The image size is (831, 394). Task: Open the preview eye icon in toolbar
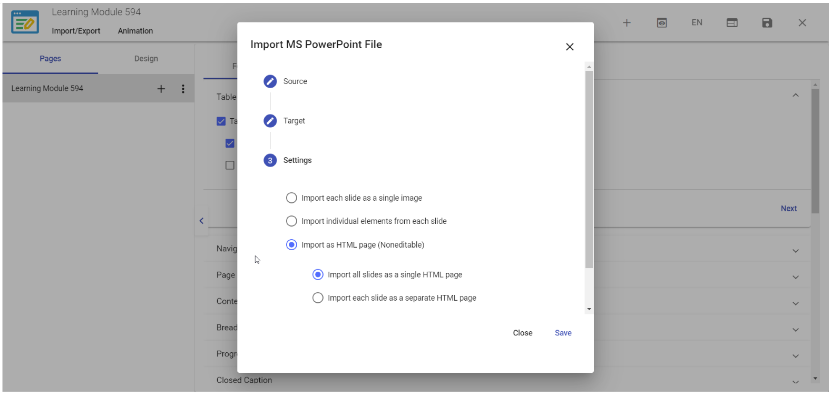click(661, 23)
